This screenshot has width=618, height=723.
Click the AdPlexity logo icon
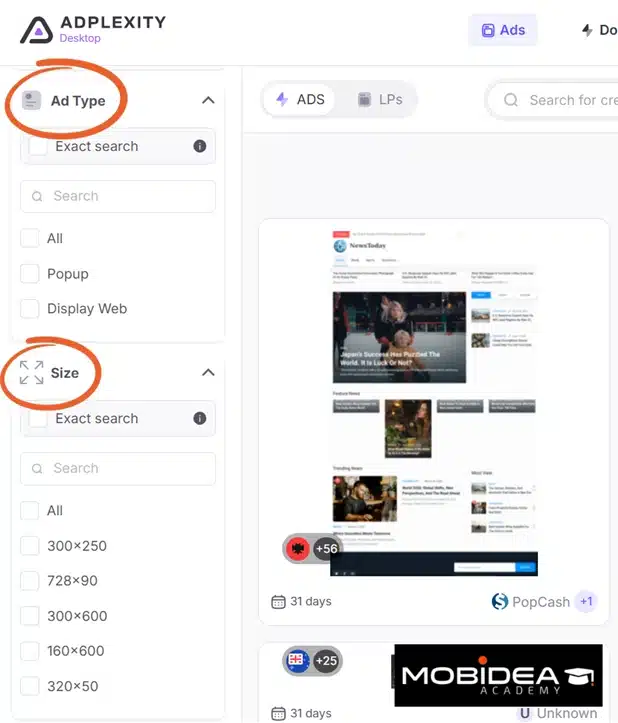[x=36, y=30]
